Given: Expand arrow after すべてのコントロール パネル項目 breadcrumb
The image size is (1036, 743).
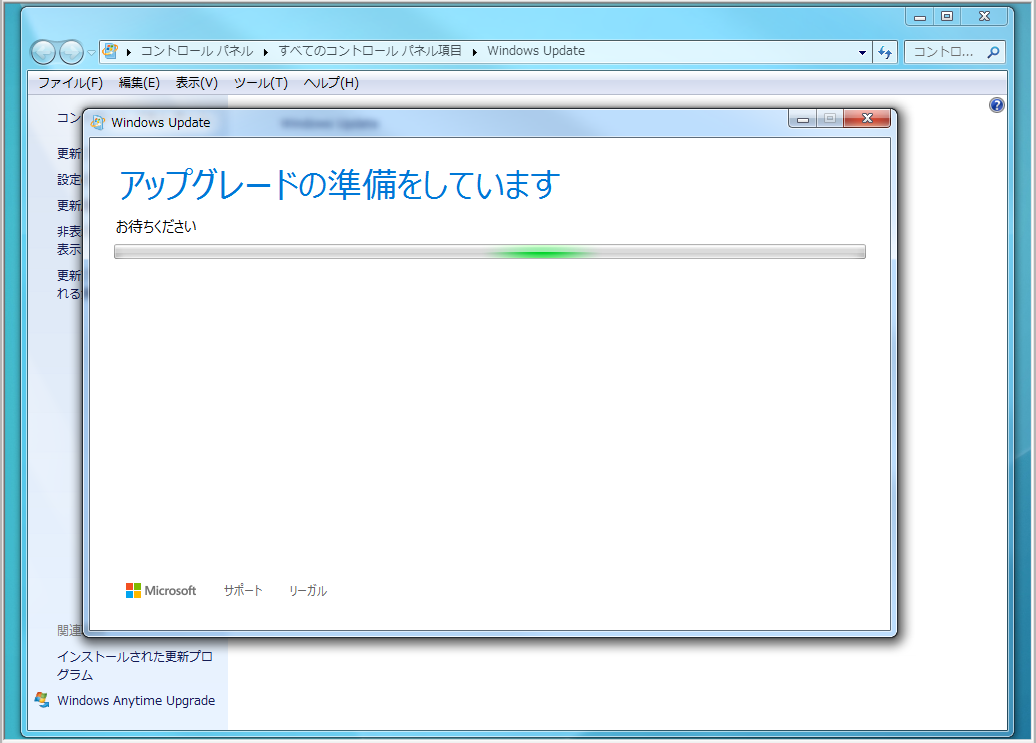Looking at the screenshot, I should point(474,52).
